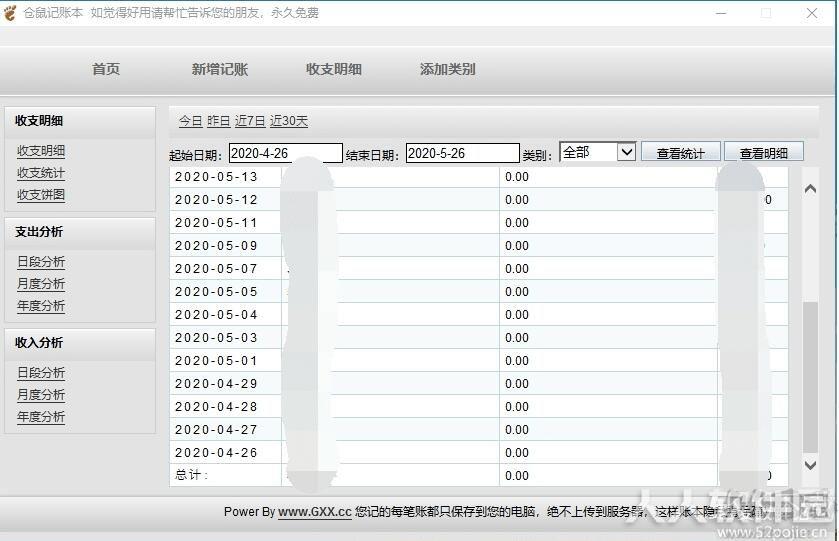
Task: Click the 总计 row label
Action: [191, 475]
